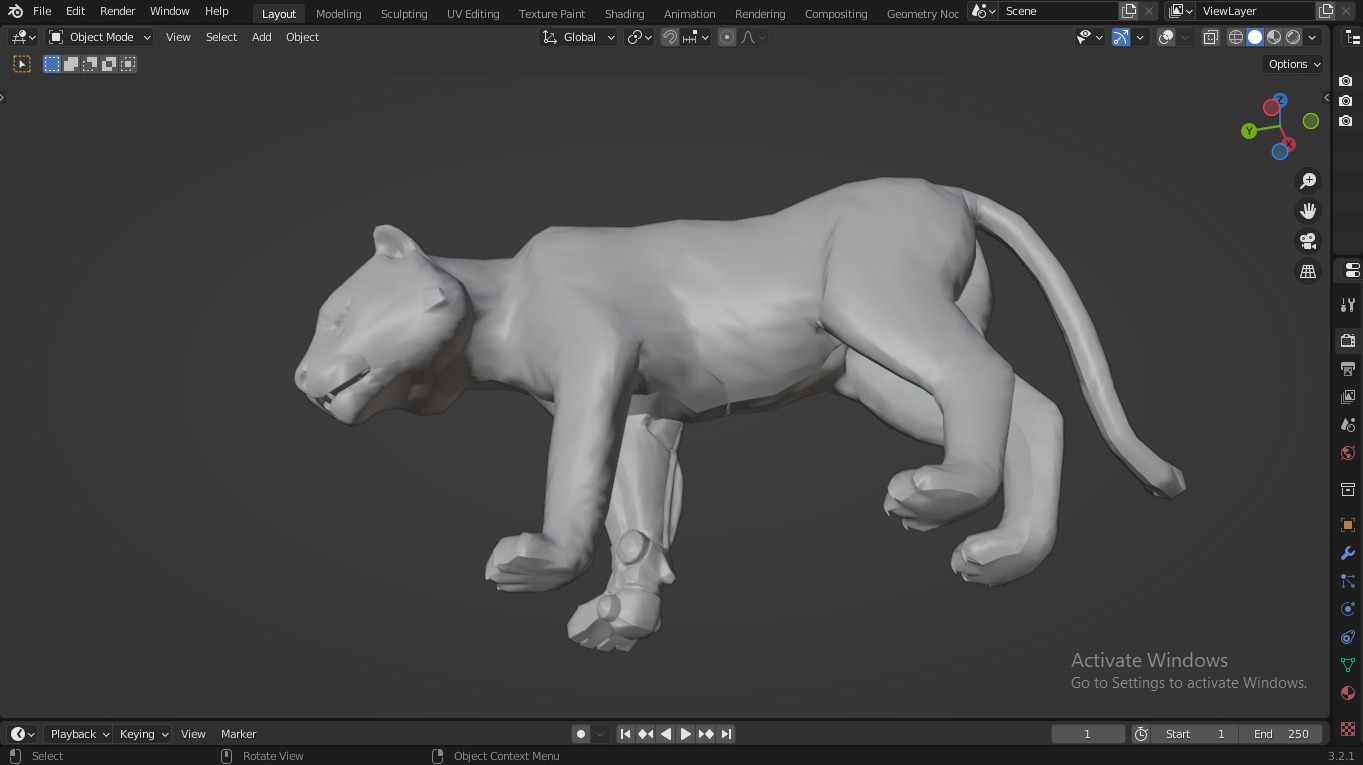Open snapping options dropdown

click(696, 37)
